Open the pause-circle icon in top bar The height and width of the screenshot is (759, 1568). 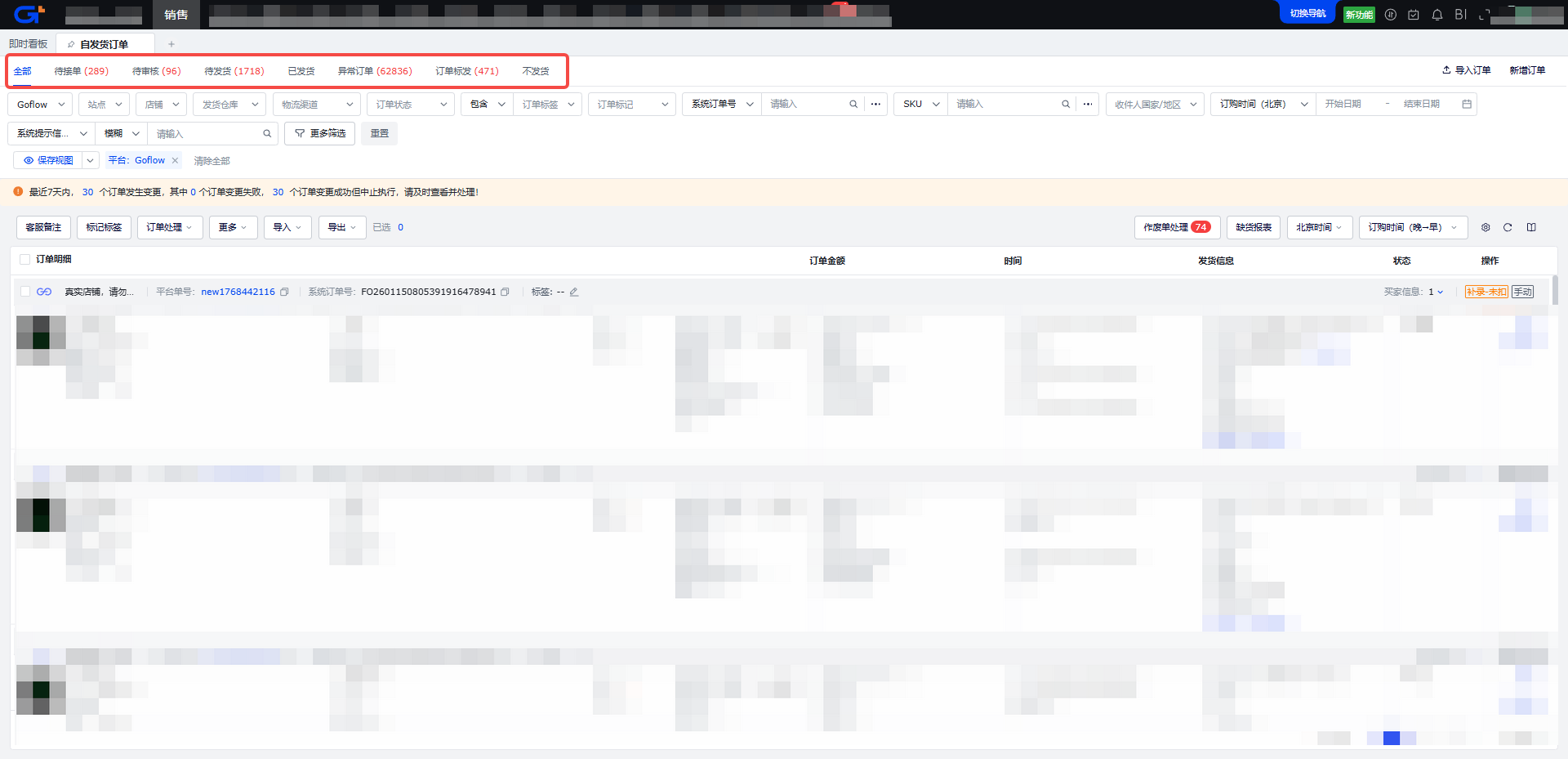pos(1391,15)
